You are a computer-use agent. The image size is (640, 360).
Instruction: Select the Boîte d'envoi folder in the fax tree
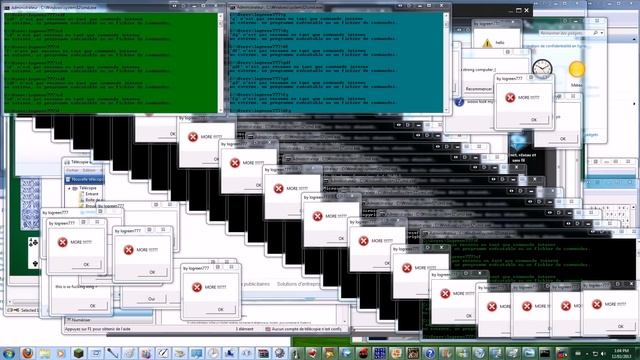tap(93, 200)
